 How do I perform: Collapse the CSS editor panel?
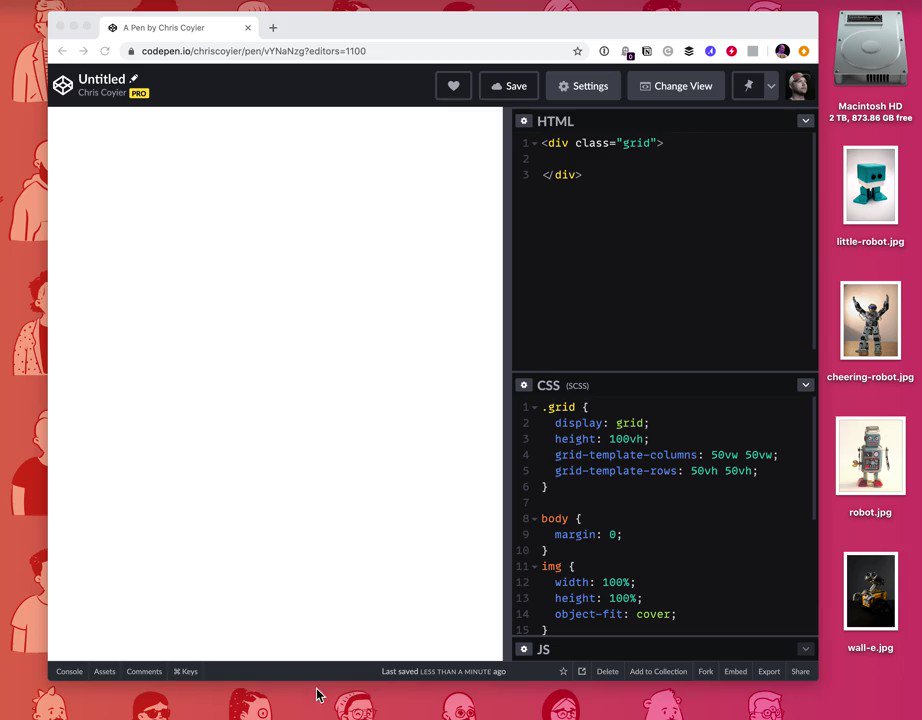click(805, 384)
